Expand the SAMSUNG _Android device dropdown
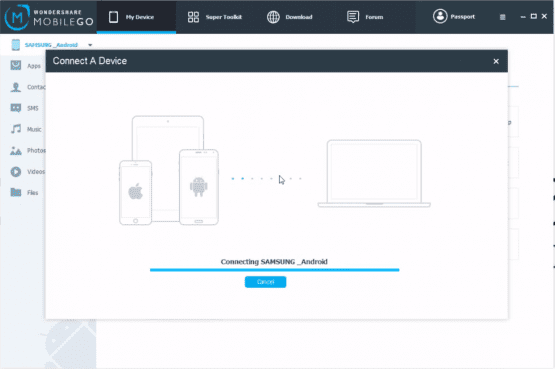555x369 pixels. point(90,45)
